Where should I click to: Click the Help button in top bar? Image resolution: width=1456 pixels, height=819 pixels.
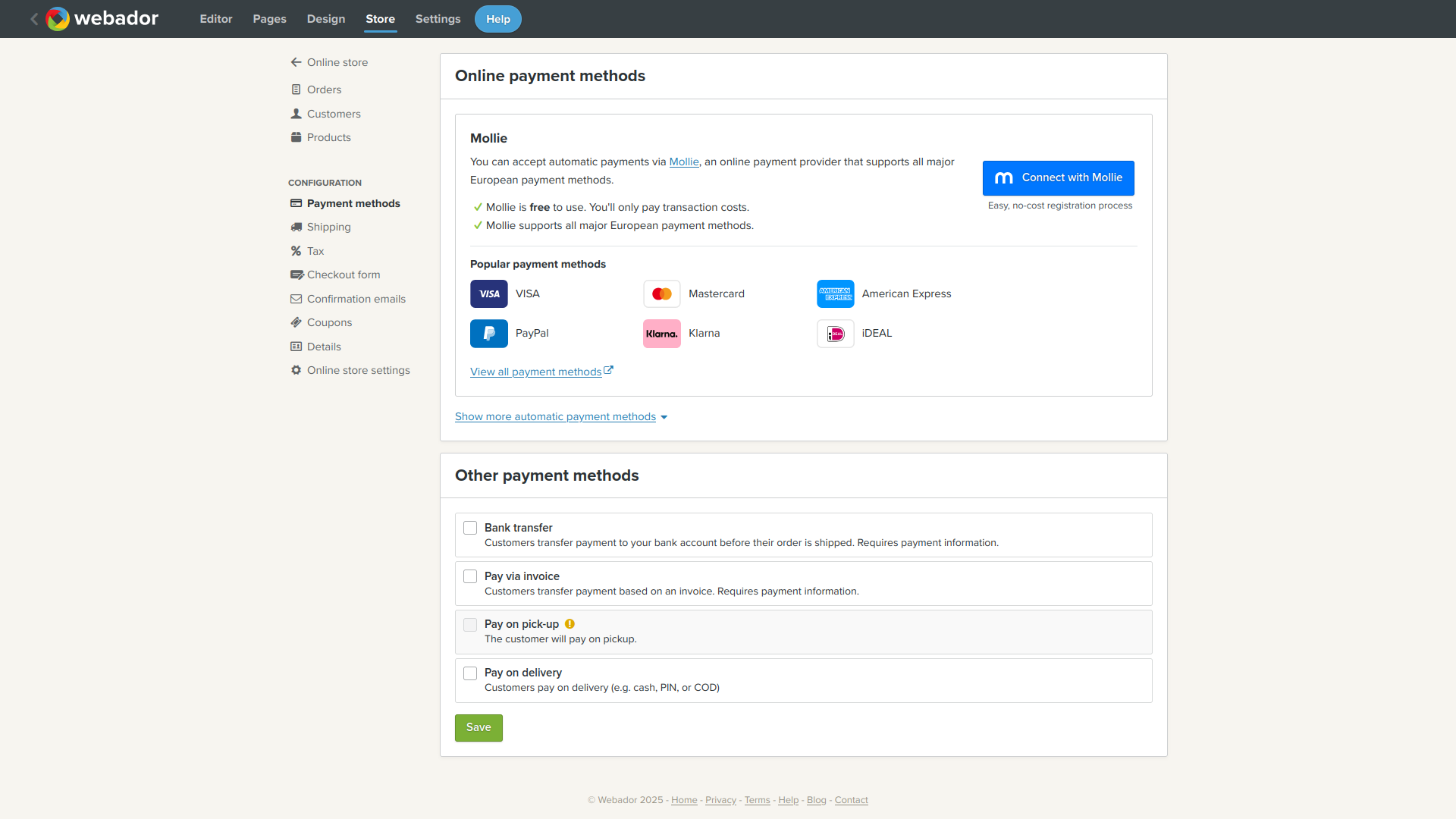point(498,19)
